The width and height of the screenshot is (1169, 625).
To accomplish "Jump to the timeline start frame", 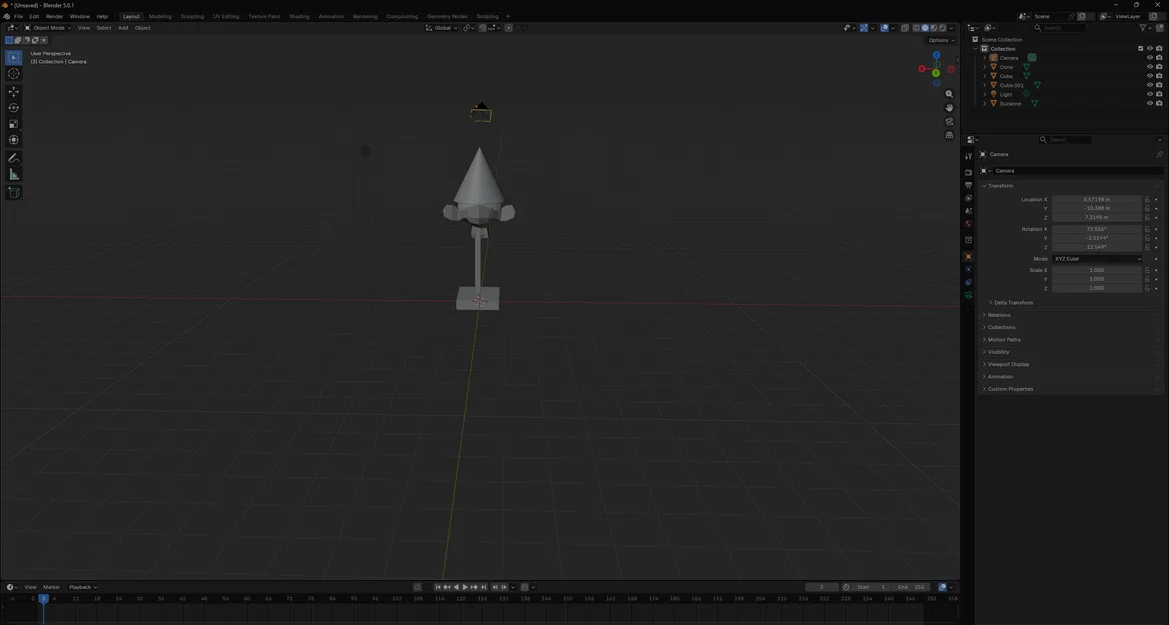I will coord(438,587).
